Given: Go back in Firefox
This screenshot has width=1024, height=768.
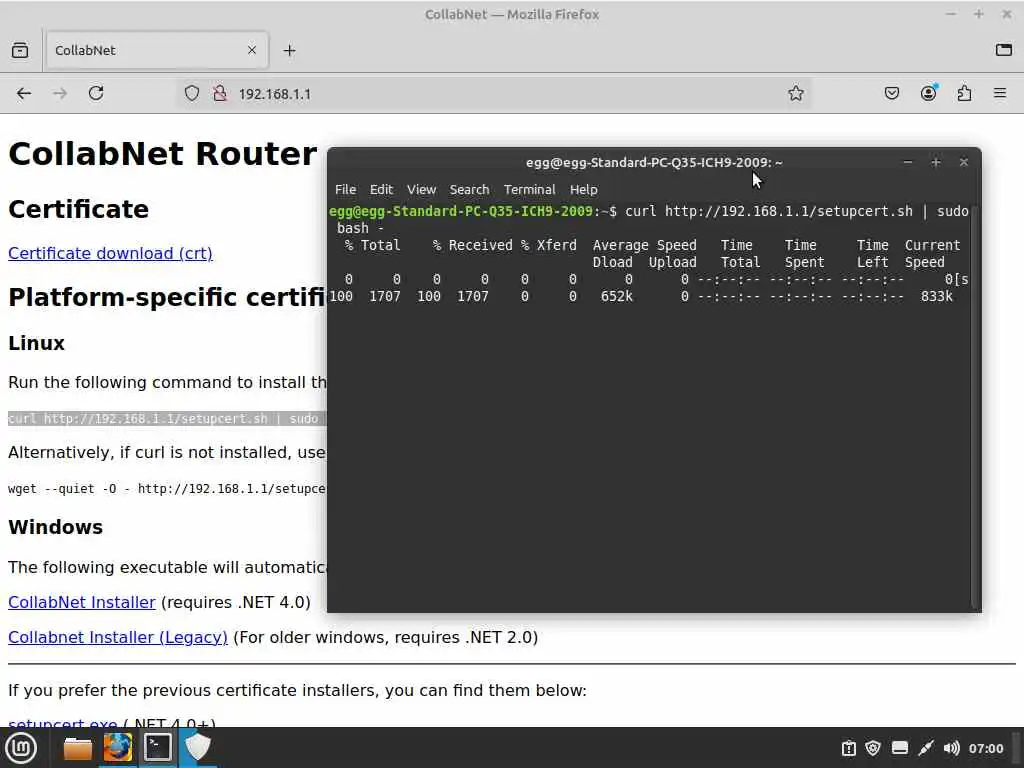Looking at the screenshot, I should tap(24, 93).
